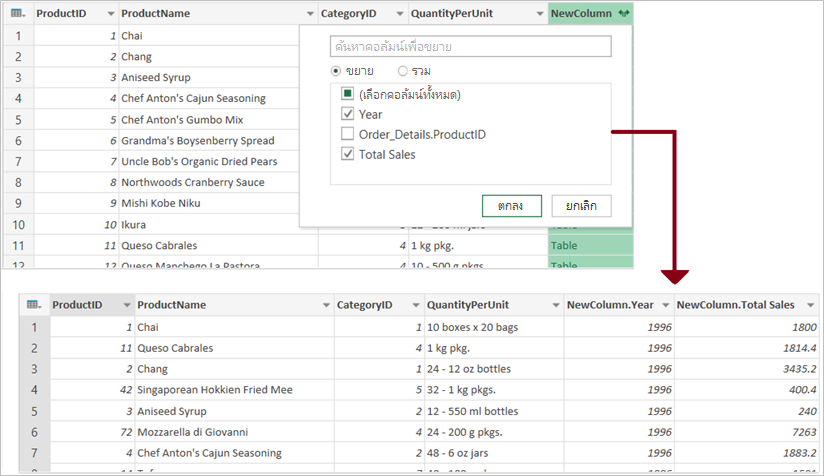The width and height of the screenshot is (824, 476).
Task: Click the Total Sales value 7263
Action: point(746,432)
